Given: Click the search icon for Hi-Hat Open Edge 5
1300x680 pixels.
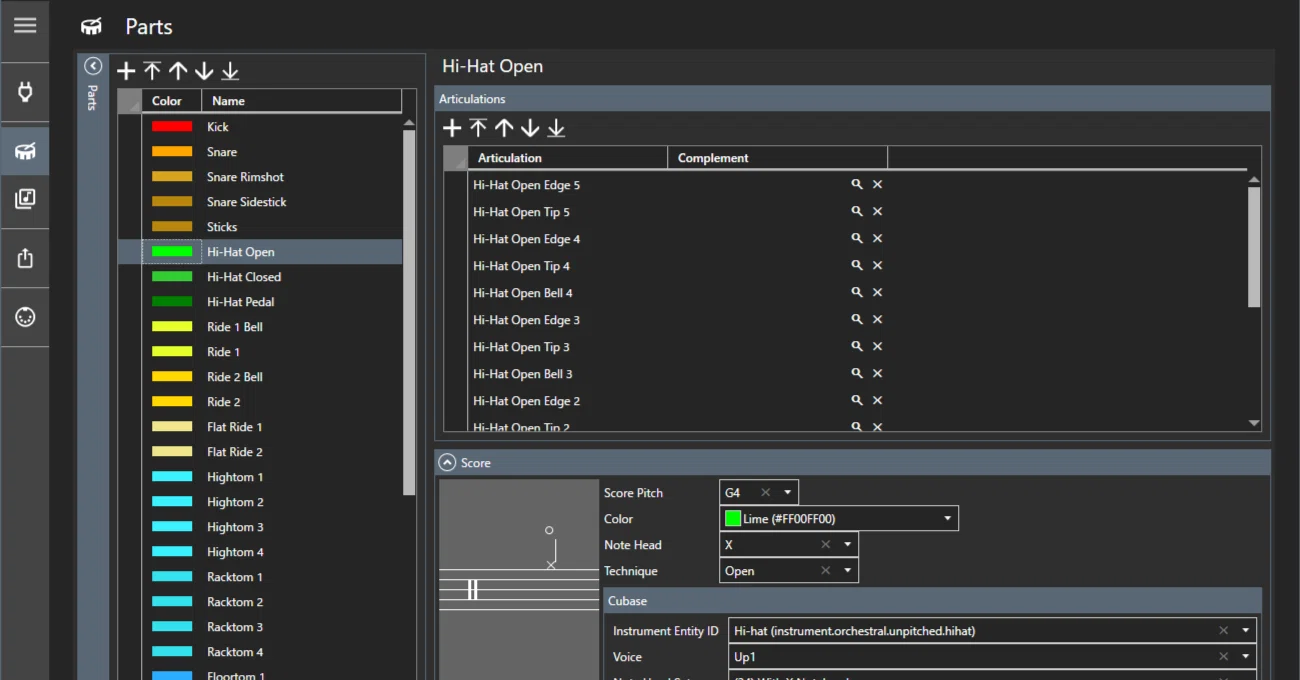Looking at the screenshot, I should point(857,184).
